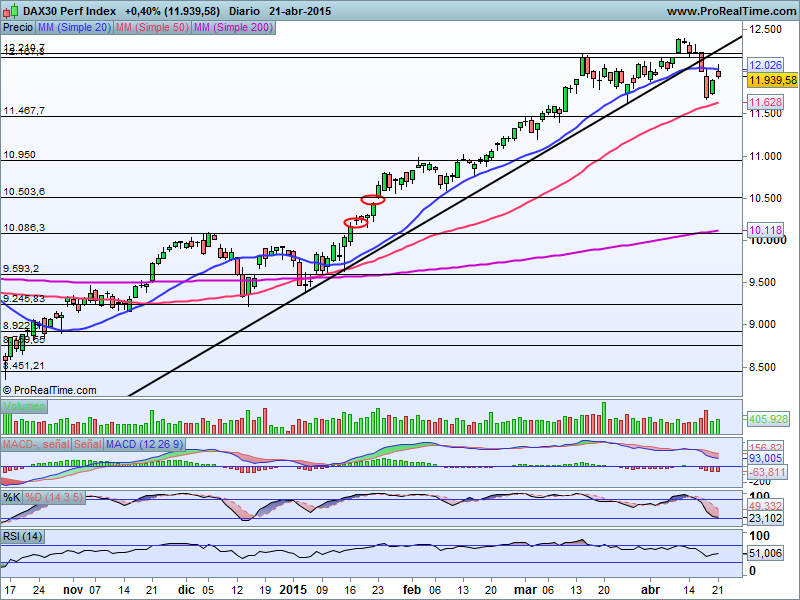Click the 10.500 price axis label
800x600 pixels.
pyautogui.click(x=765, y=198)
